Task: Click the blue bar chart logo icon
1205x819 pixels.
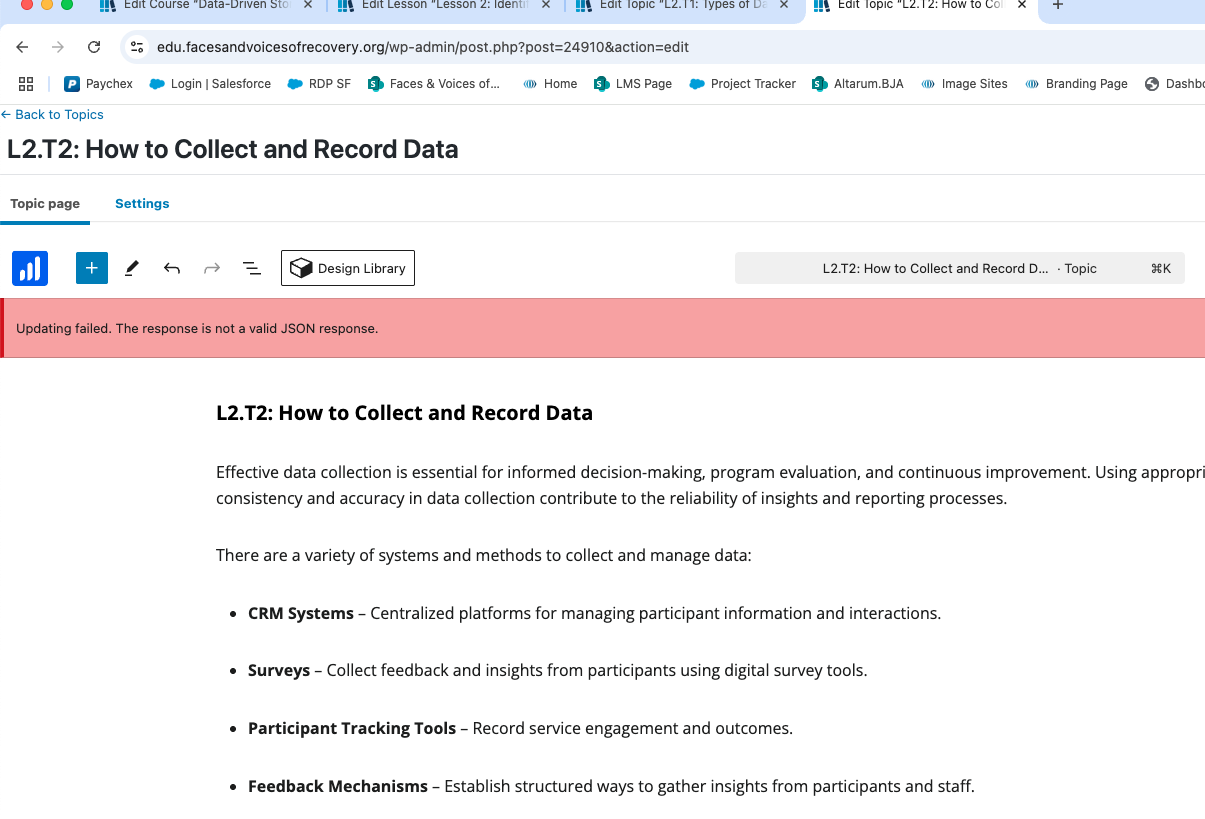Action: pos(30,268)
